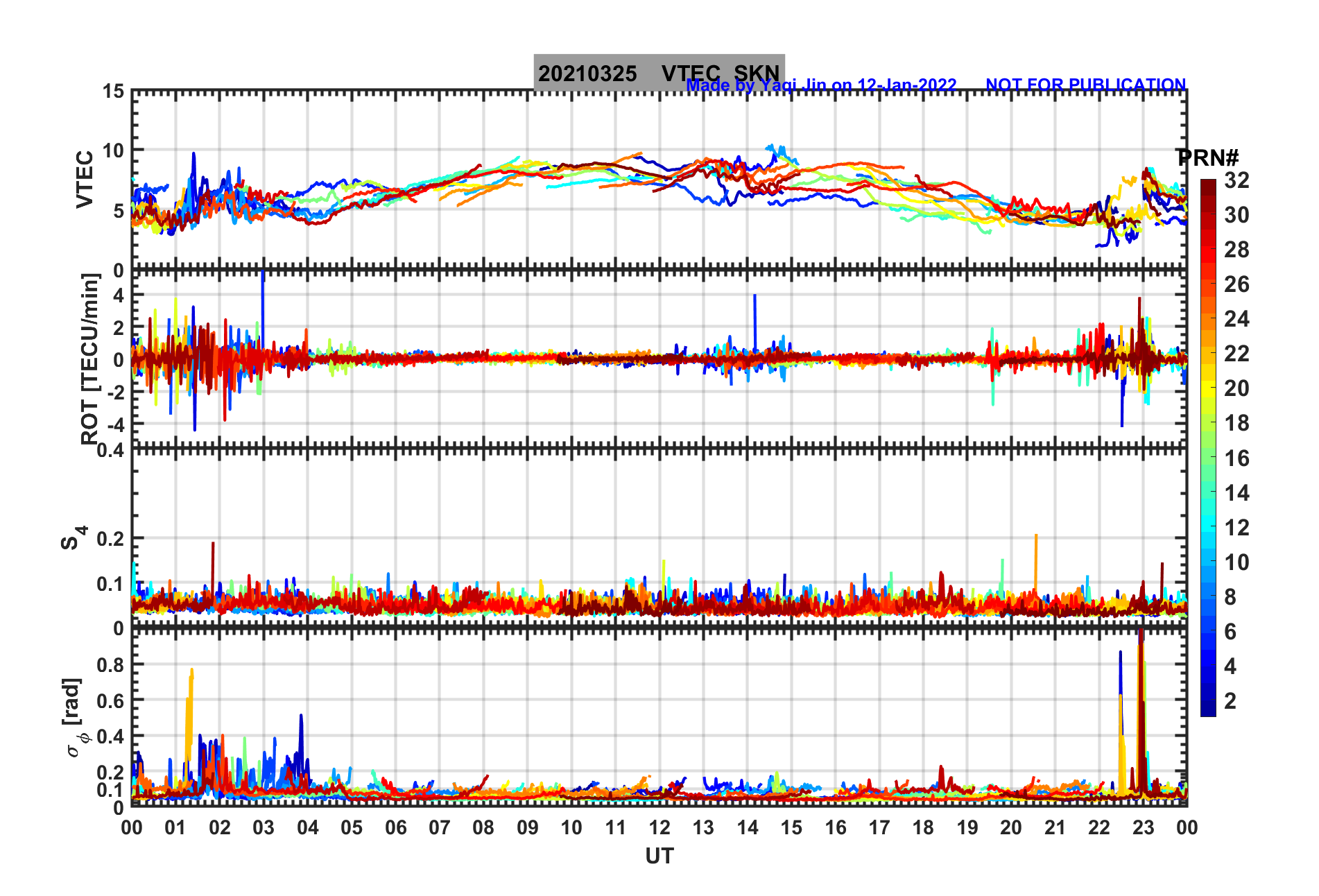The height and width of the screenshot is (896, 1319).
Task: Click the x-axis tick label '18'
Action: (923, 827)
